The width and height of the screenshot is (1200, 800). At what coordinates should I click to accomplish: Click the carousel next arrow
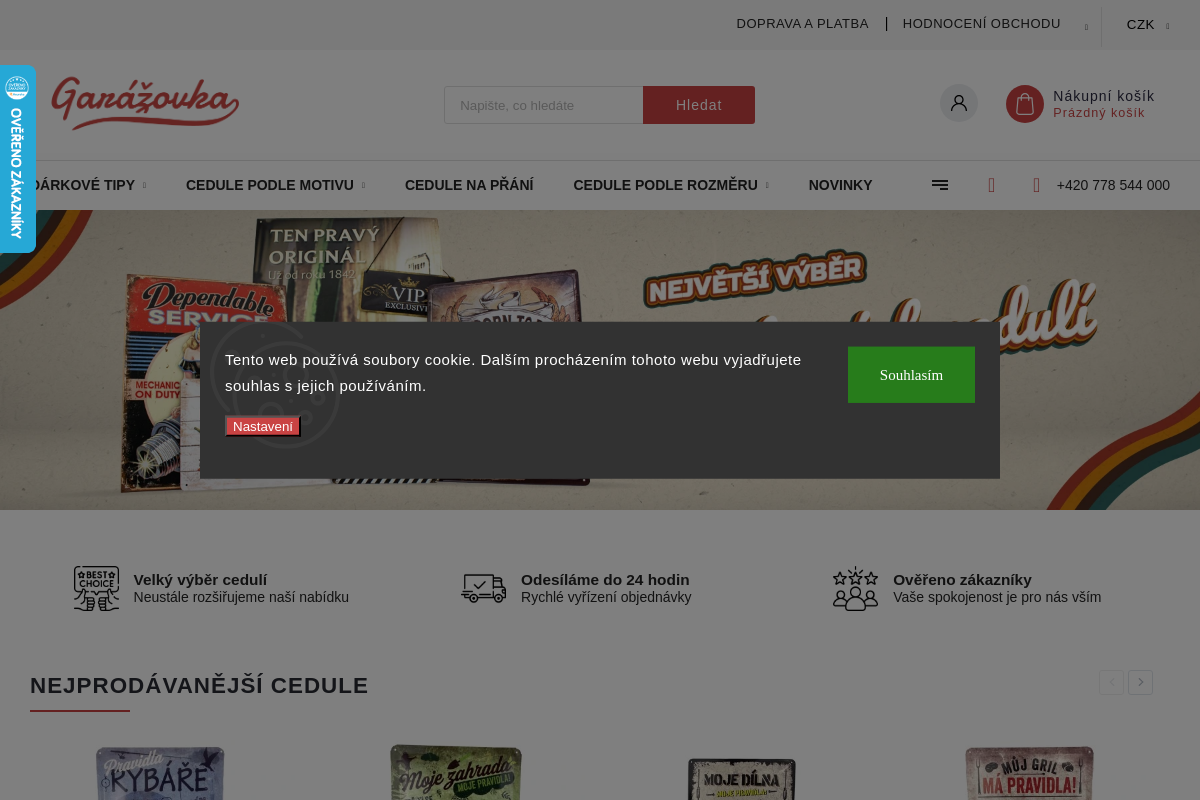point(1140,683)
